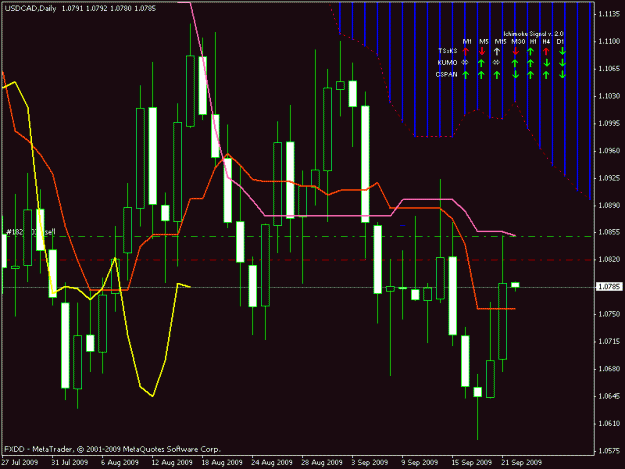Image resolution: width=625 pixels, height=469 pixels.
Task: Click the 1.1030 price scale value
Action: [x=609, y=96]
